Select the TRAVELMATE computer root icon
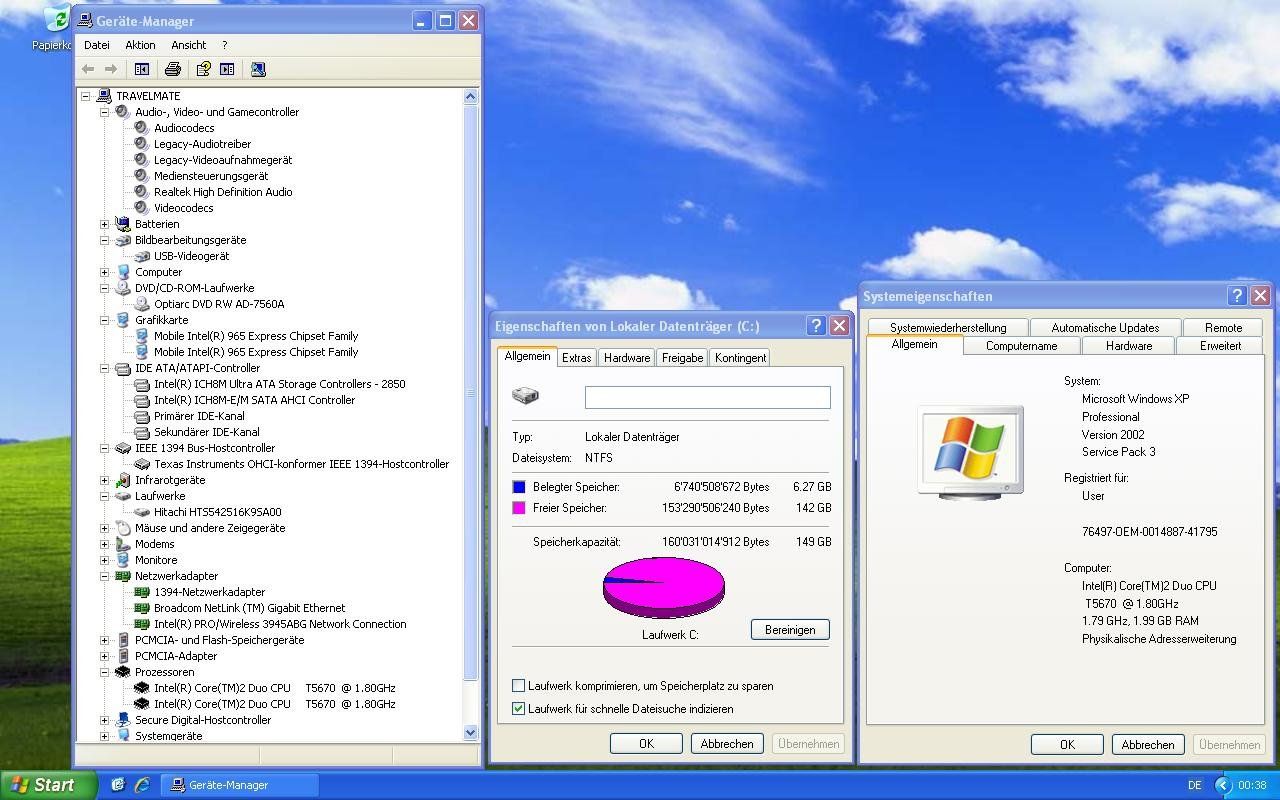This screenshot has height=800, width=1280. click(104, 96)
